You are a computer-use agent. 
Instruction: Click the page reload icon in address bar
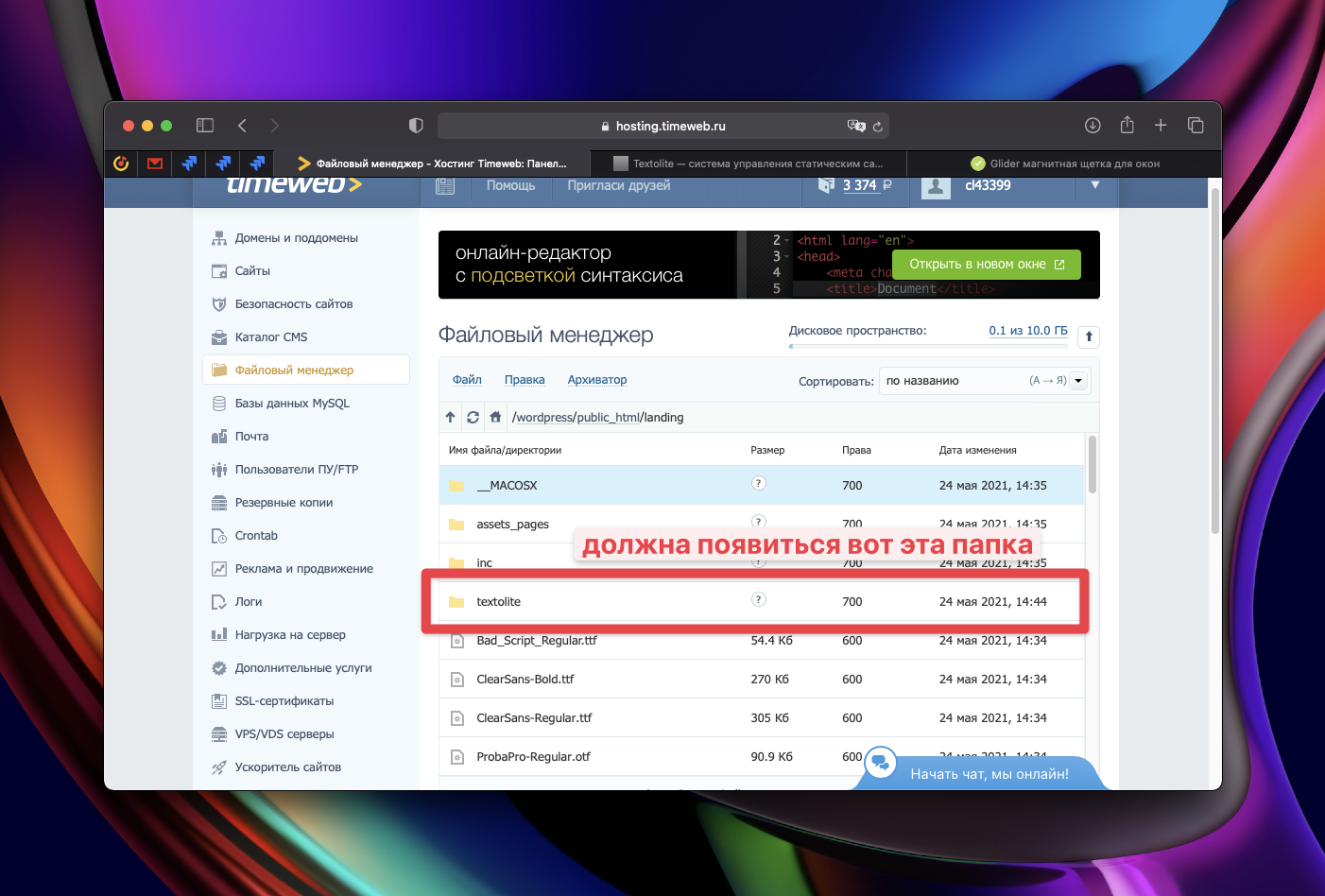(877, 127)
